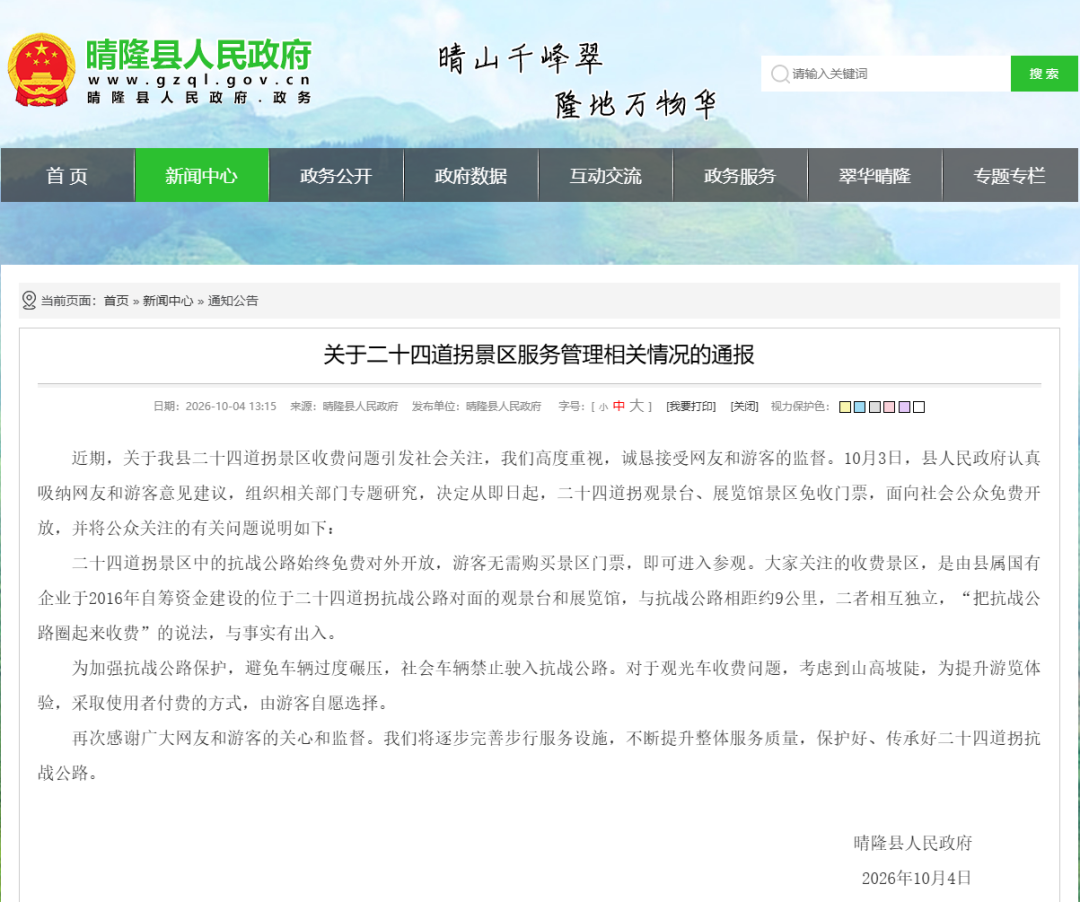
Task: Open the 专题专栏 navigation tab
Action: [1009, 176]
